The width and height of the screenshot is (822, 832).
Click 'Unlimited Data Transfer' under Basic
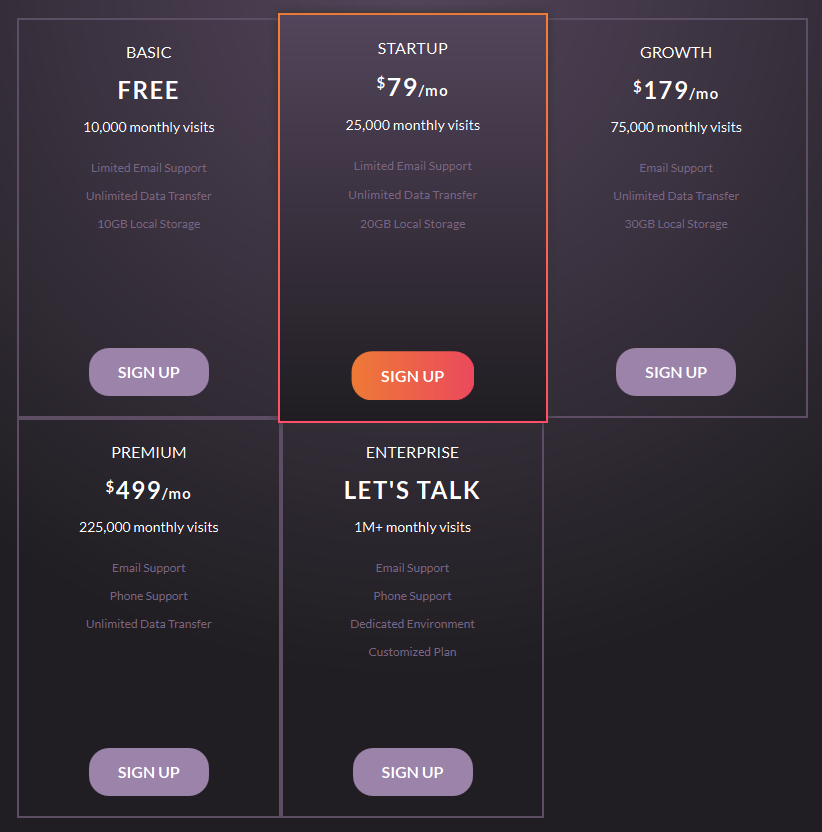tap(148, 195)
